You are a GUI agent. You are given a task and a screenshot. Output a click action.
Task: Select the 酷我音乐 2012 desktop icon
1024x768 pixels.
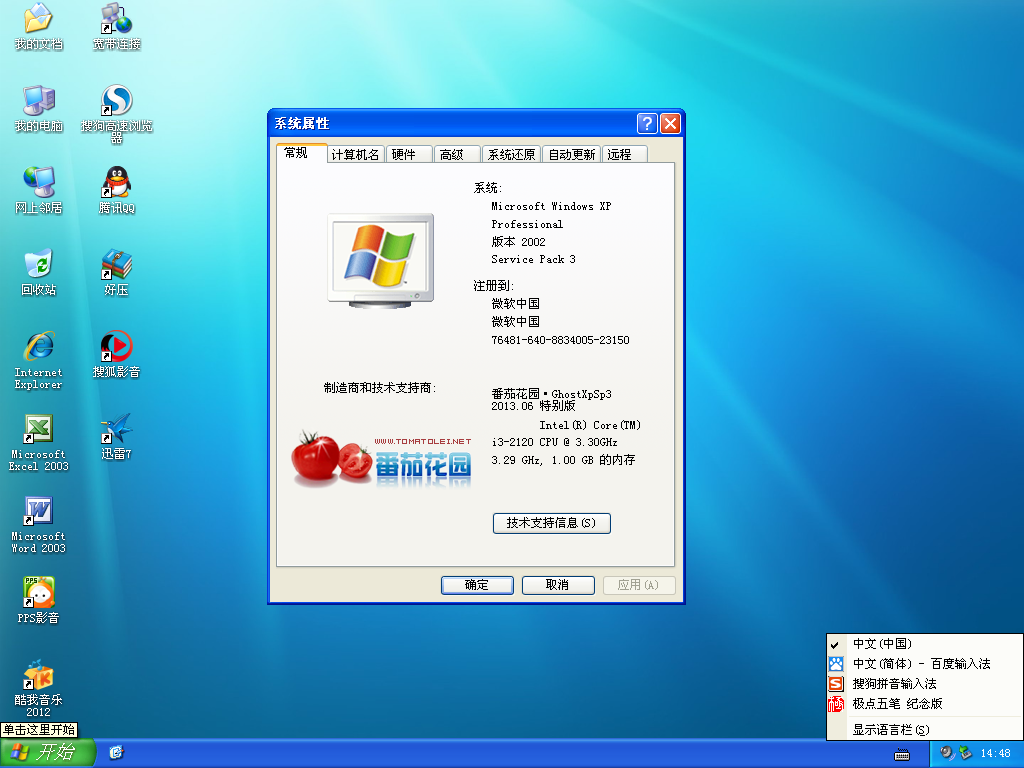pos(39,688)
